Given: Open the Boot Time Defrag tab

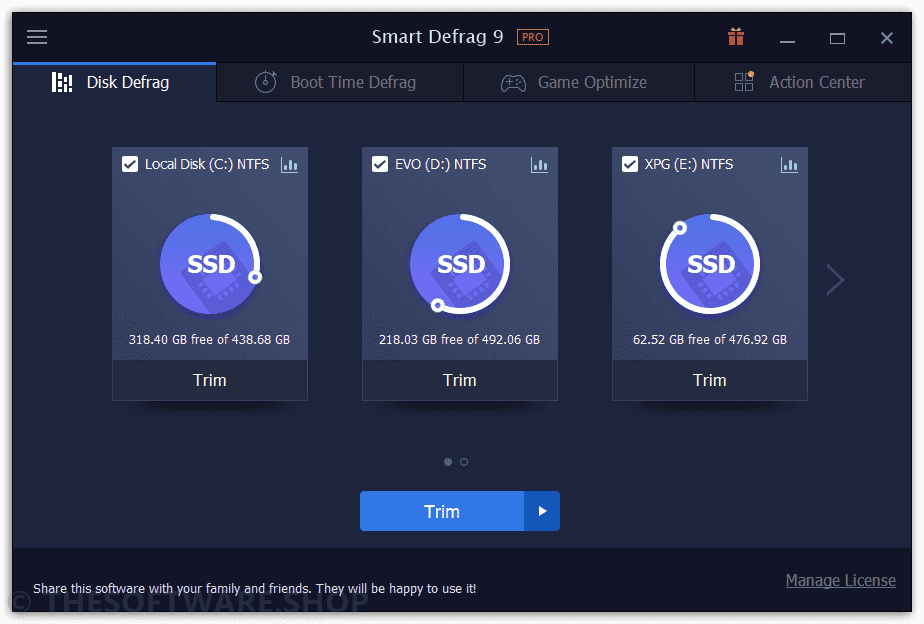Looking at the screenshot, I should 340,82.
